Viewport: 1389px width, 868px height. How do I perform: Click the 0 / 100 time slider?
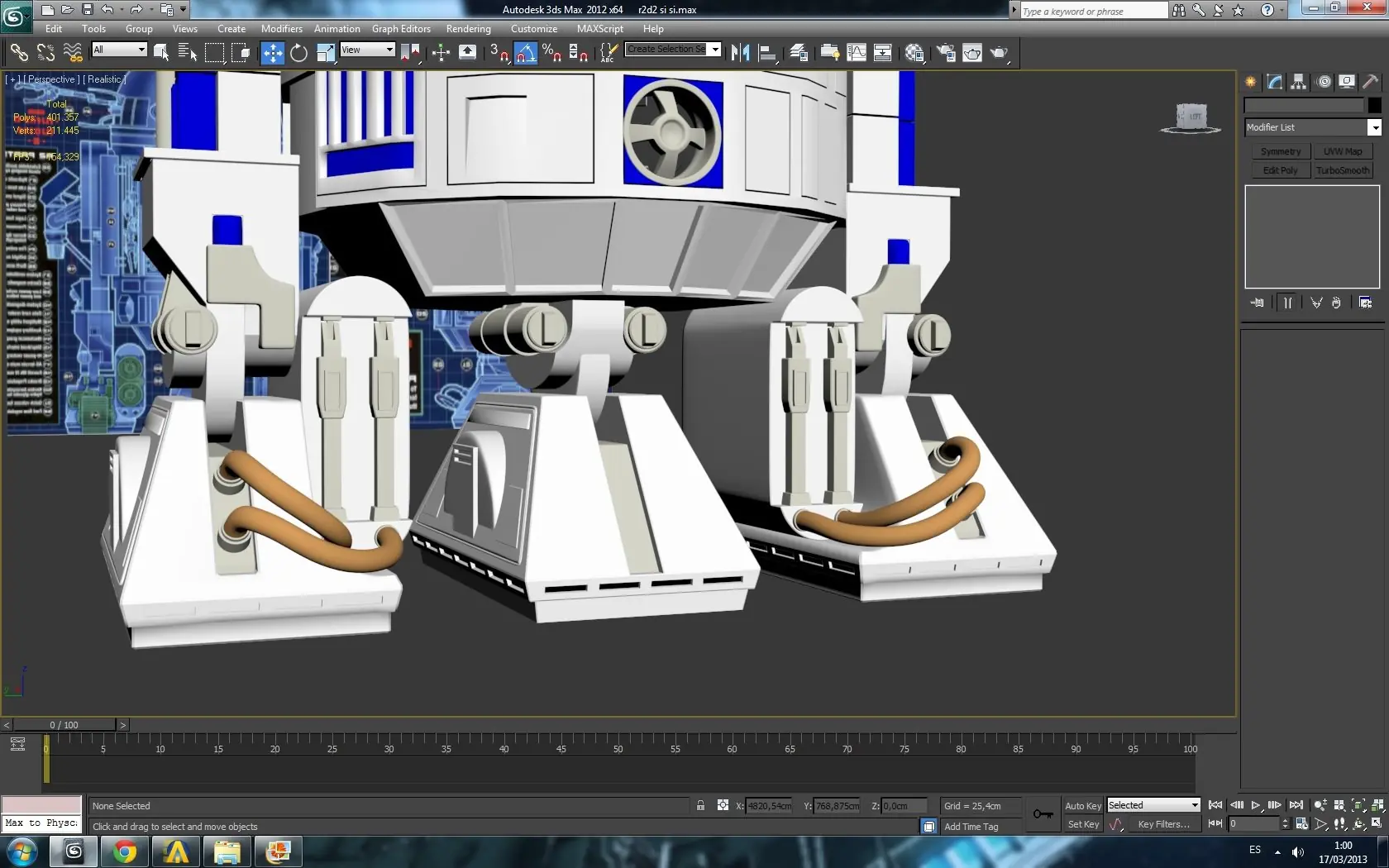click(x=64, y=725)
